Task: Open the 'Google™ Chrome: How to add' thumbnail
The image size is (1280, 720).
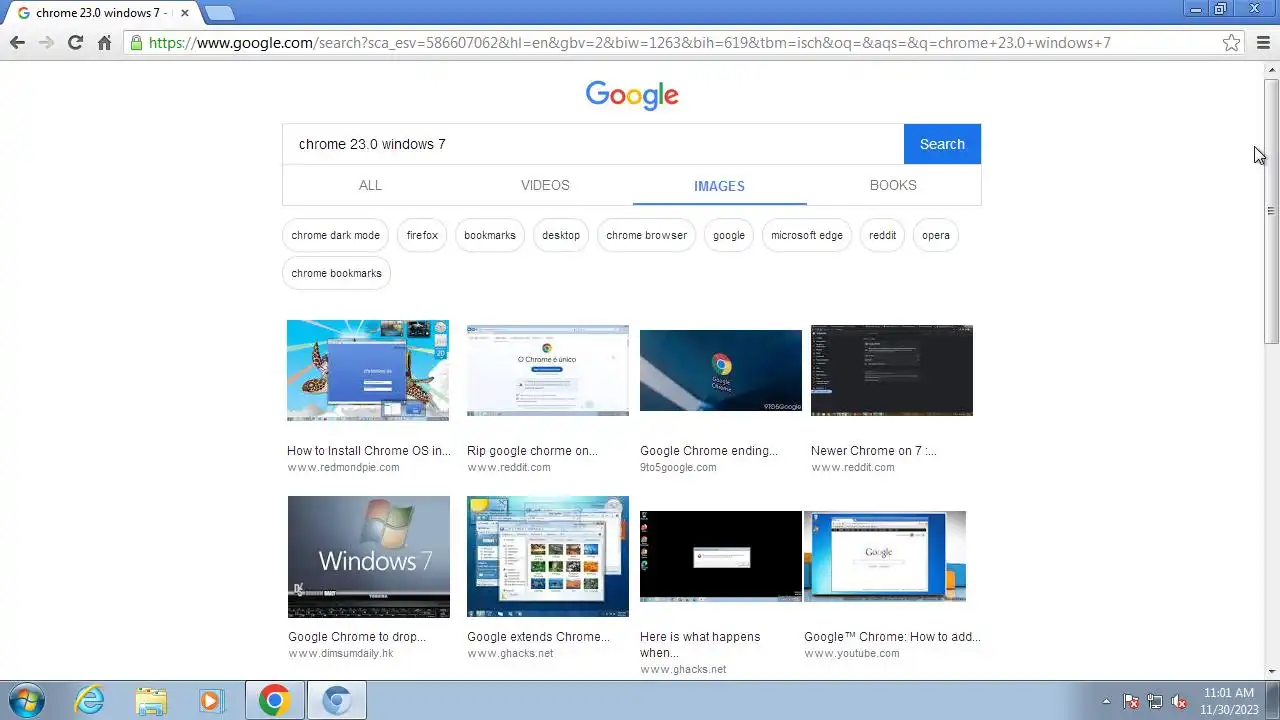Action: [x=885, y=556]
